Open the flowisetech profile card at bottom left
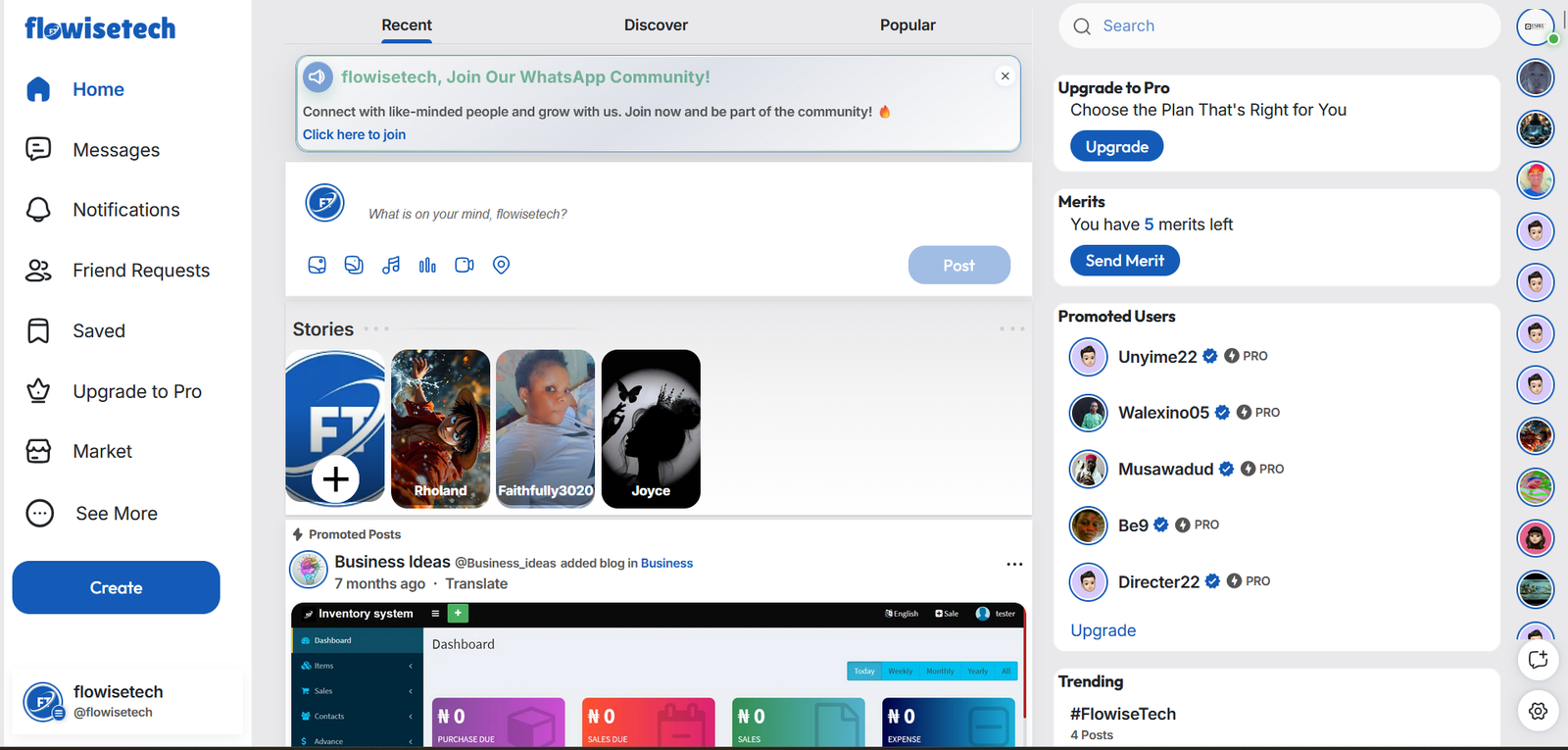 127,701
